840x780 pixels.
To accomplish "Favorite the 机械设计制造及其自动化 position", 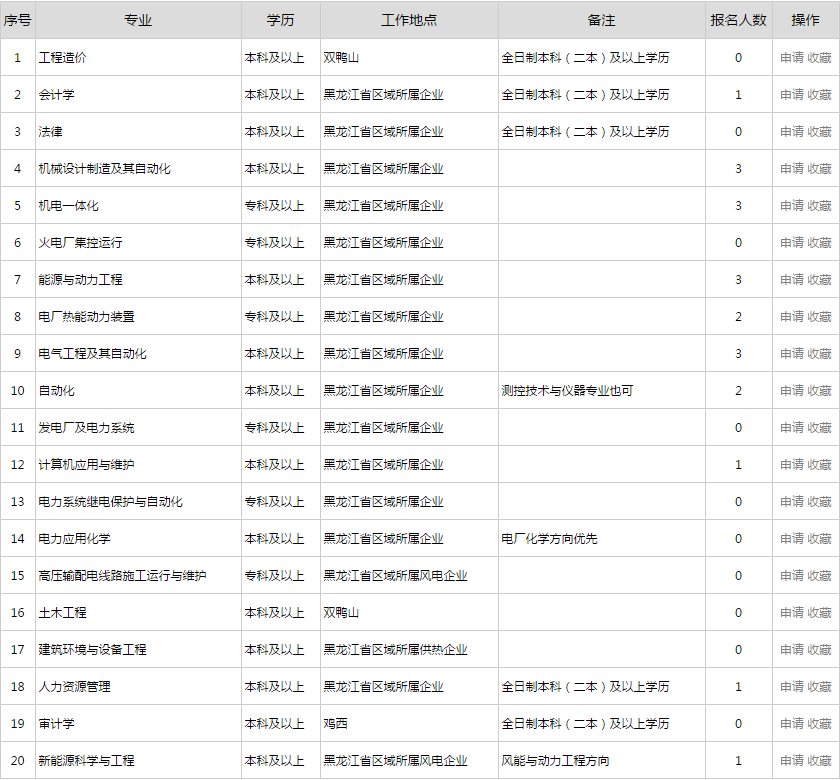I will [819, 169].
